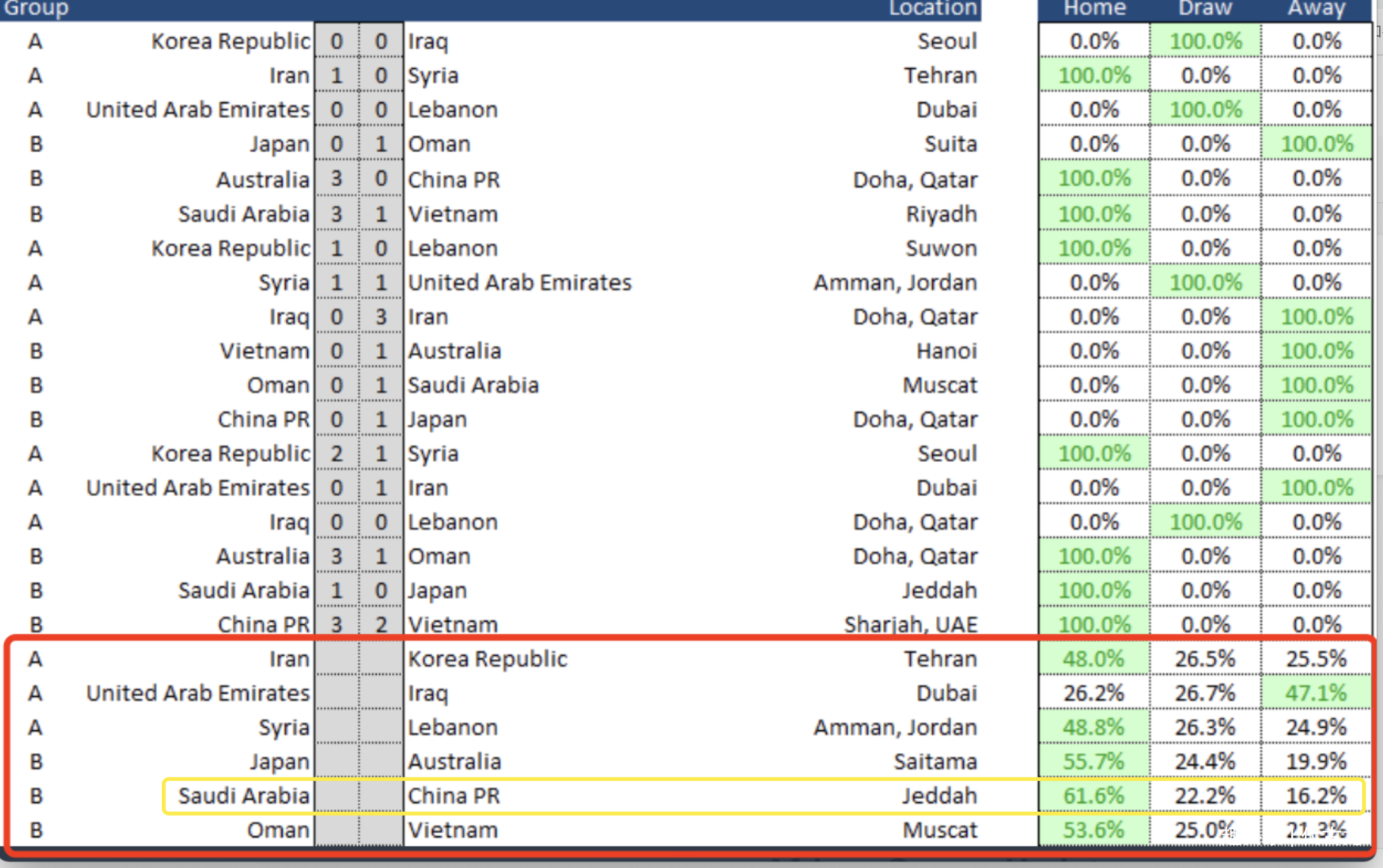This screenshot has width=1383, height=868.
Task: Select Japan home score cell versus Australia
Action: (336, 762)
